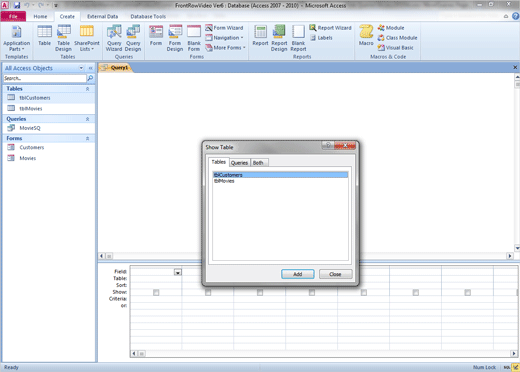520x372 pixels.
Task: Close the Show Table dialog via Close button
Action: coord(335,274)
